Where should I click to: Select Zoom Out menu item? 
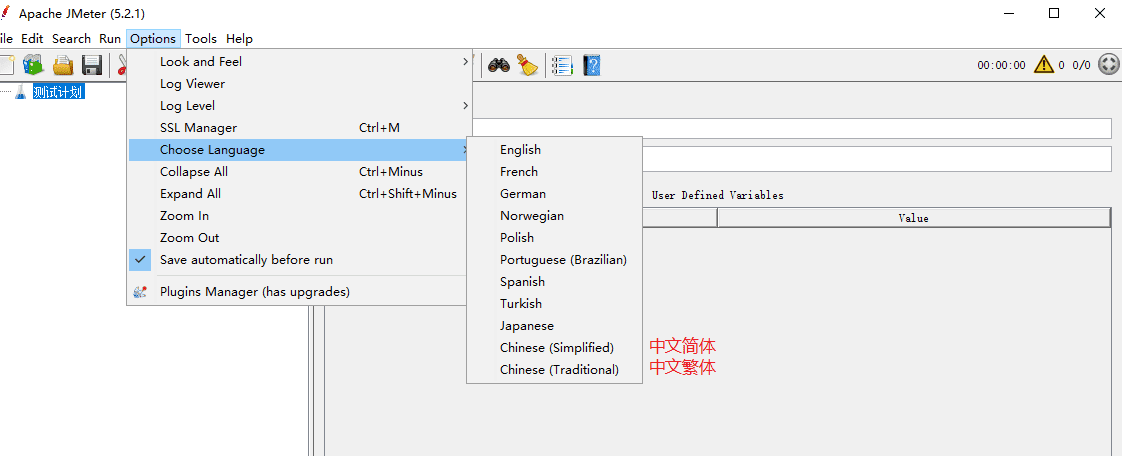[x=299, y=238]
